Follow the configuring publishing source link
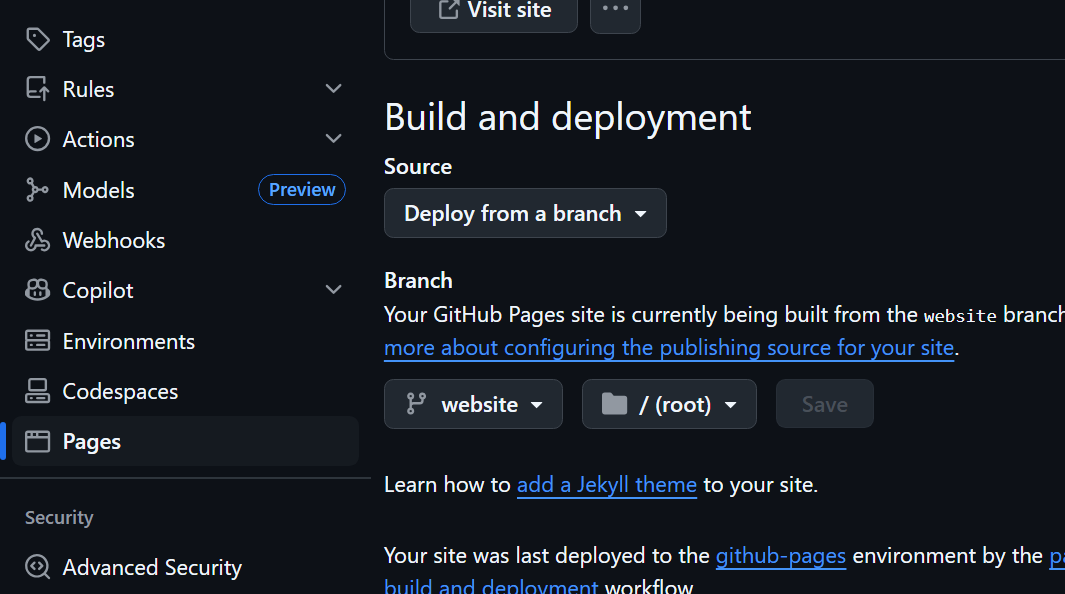1065x594 pixels. point(669,348)
